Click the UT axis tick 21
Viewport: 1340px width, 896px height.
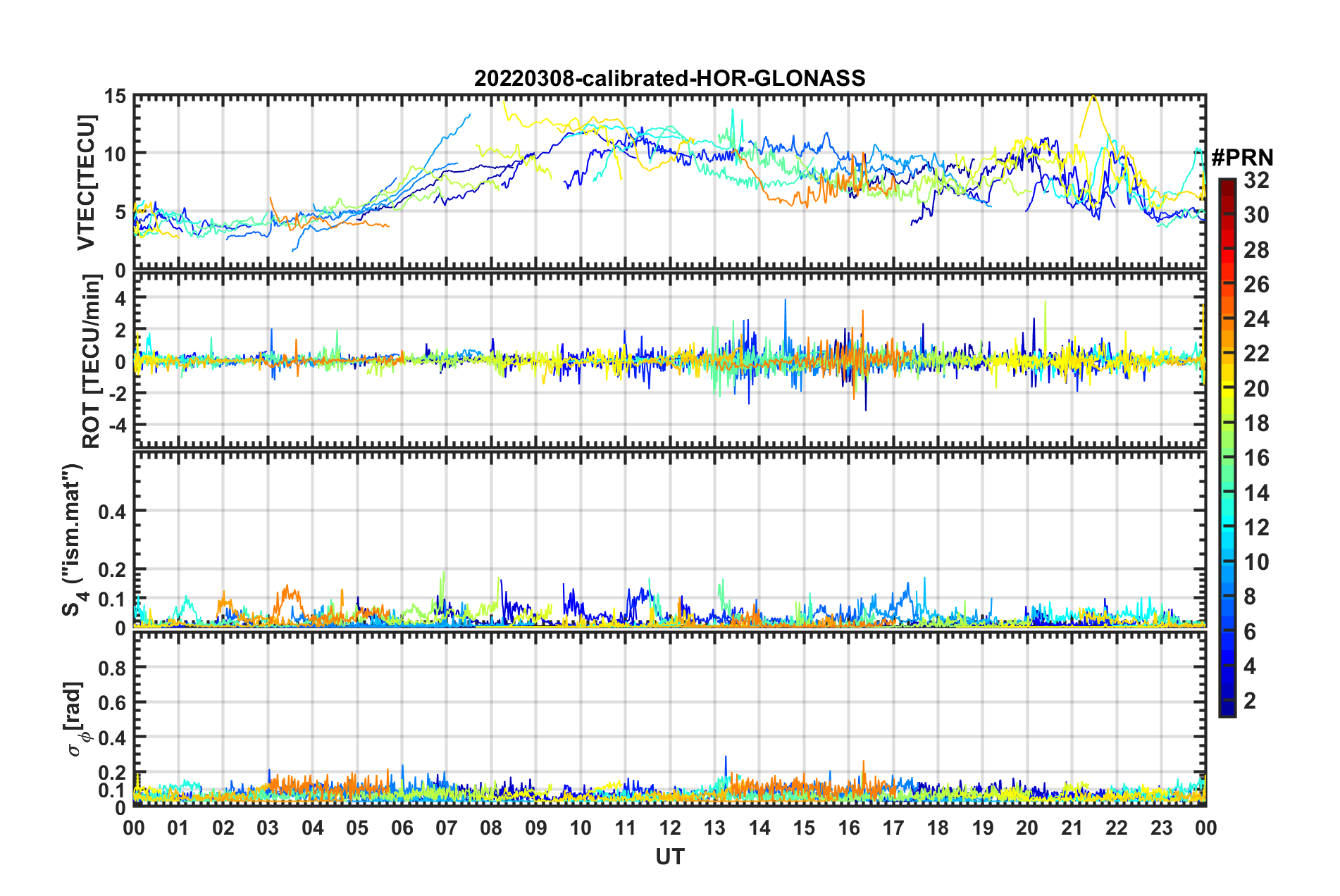(x=1072, y=828)
